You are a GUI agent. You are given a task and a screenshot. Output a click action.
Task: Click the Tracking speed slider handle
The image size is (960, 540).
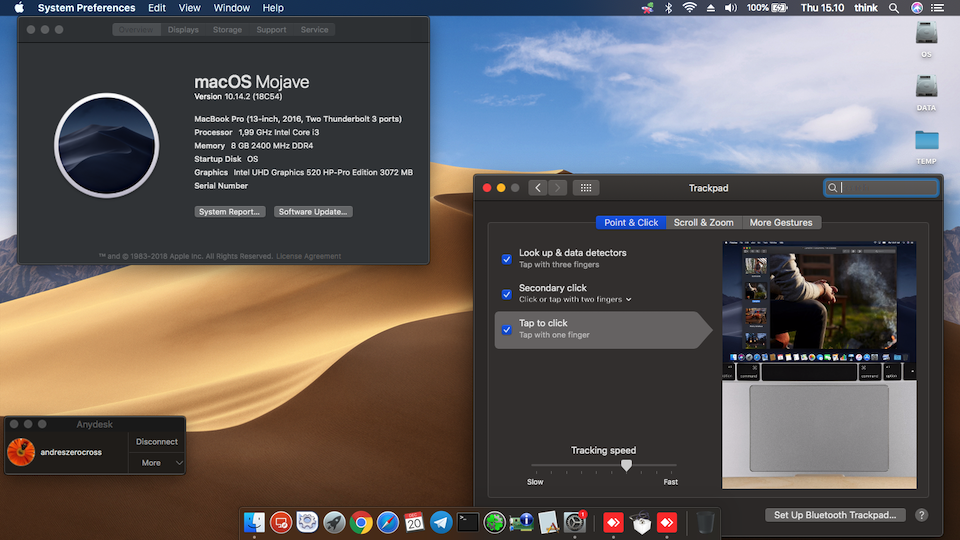626,465
